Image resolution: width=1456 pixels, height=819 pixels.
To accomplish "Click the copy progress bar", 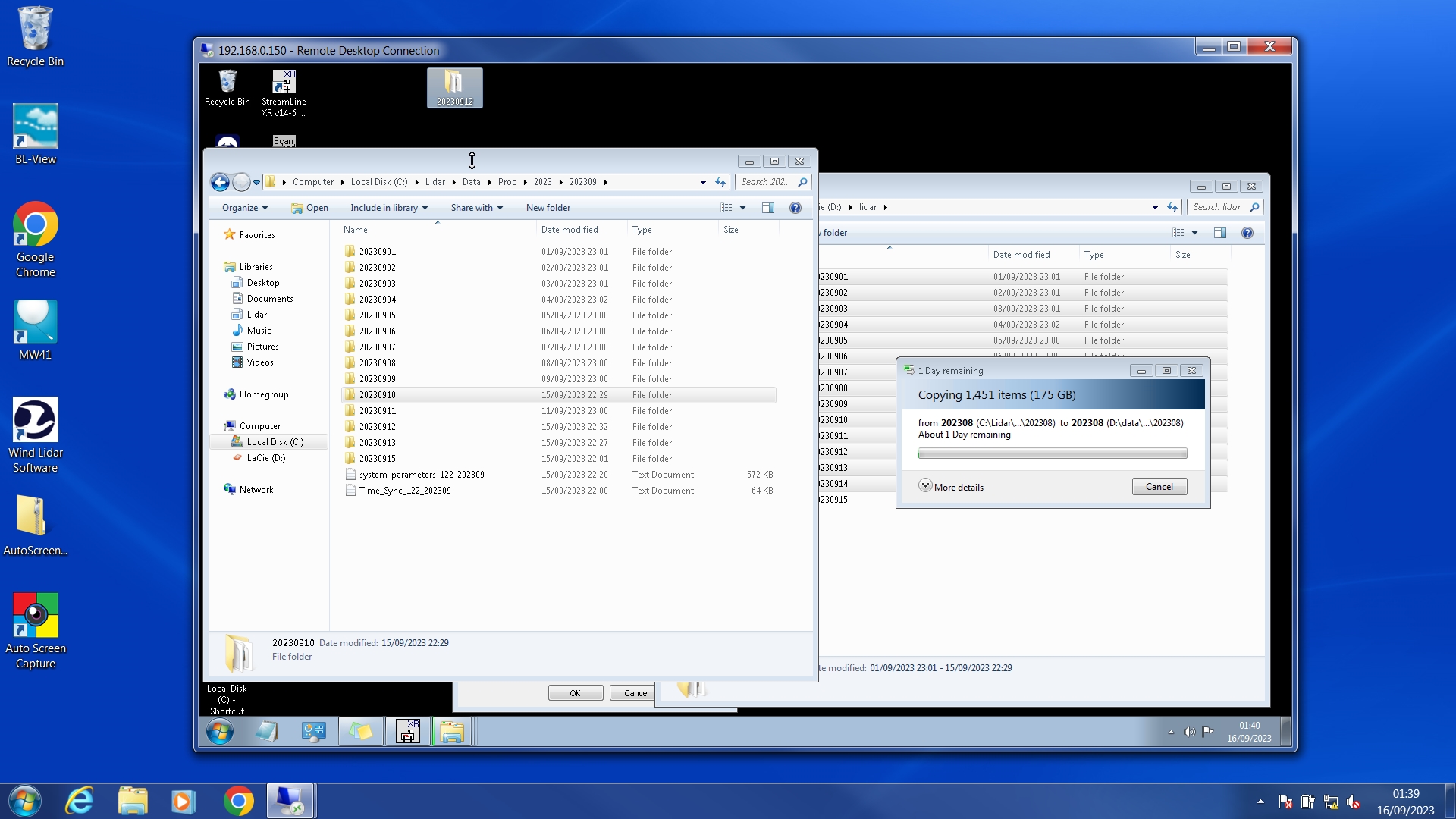I will point(1052,453).
